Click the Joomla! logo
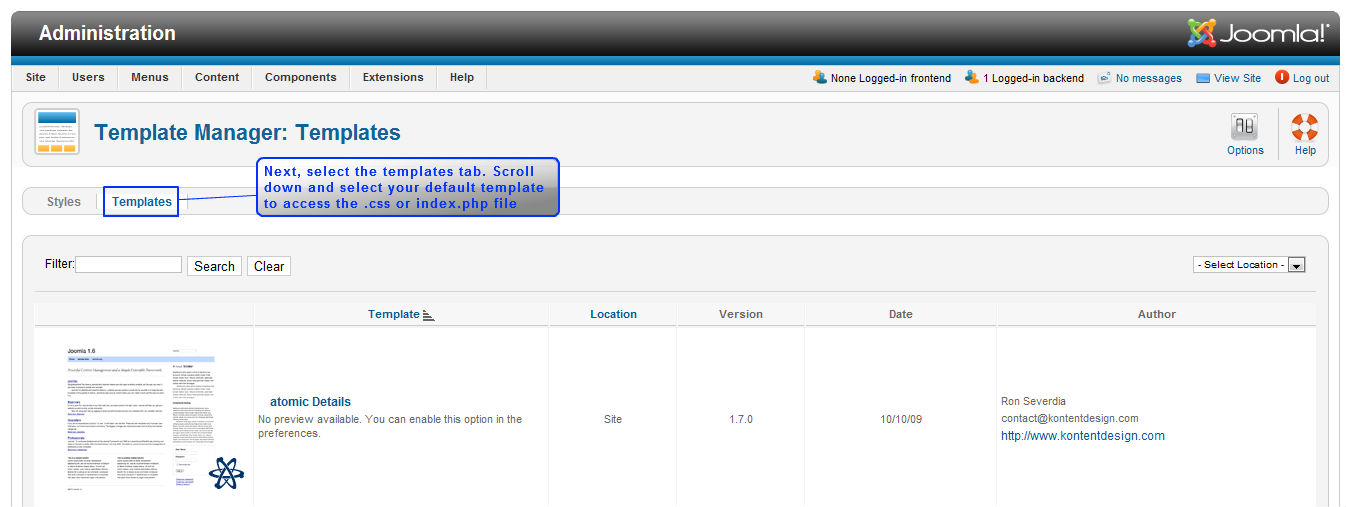 click(x=1258, y=33)
